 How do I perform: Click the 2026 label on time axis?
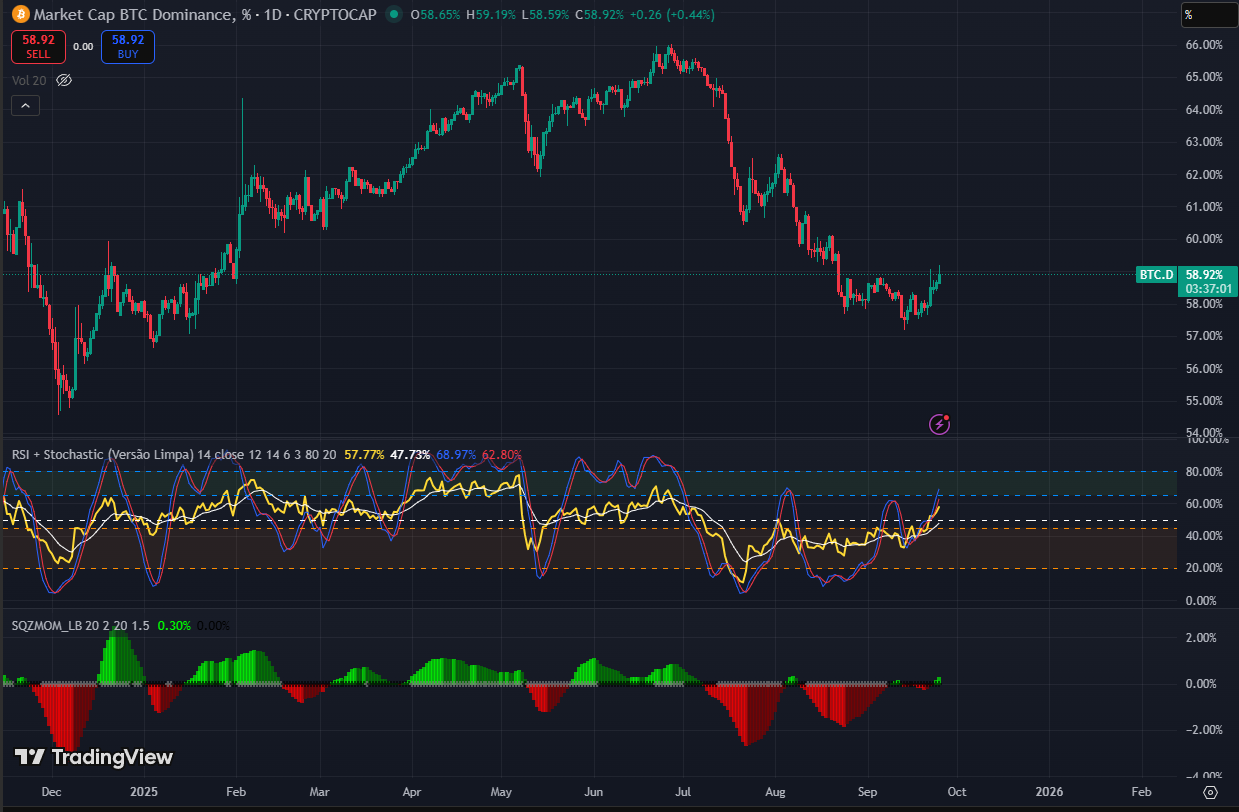click(1050, 791)
